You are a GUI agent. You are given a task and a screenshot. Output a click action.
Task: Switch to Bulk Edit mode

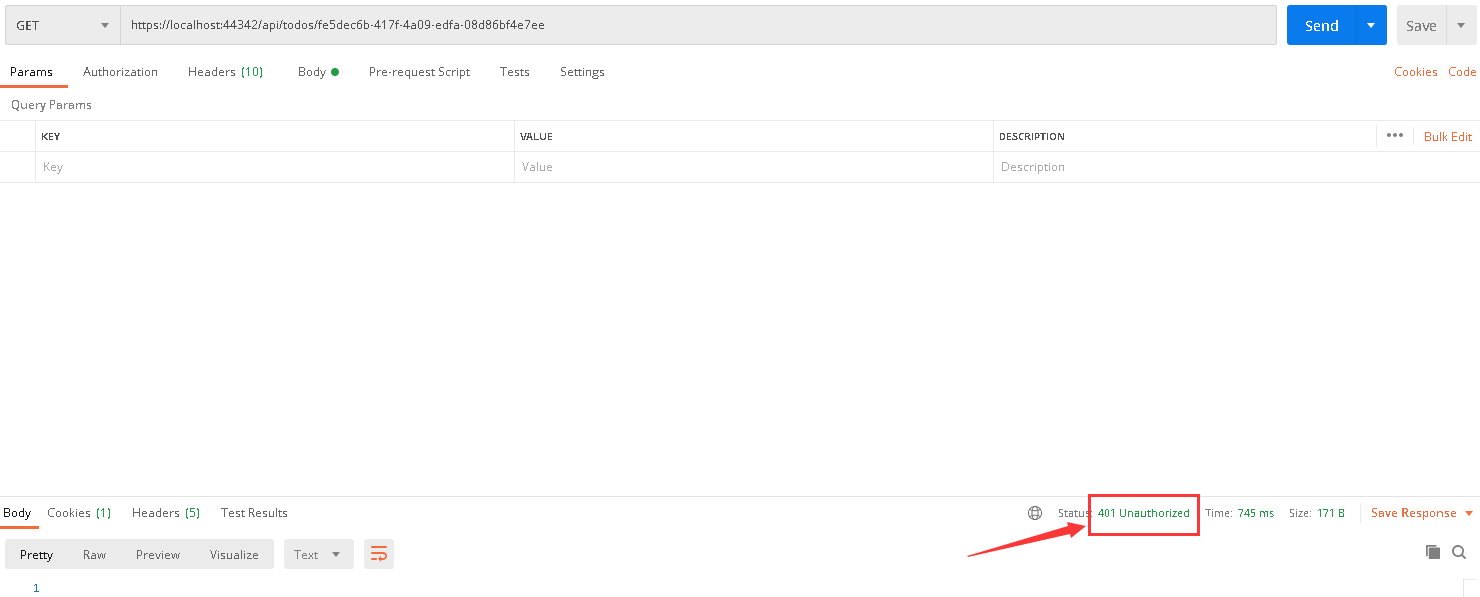[1448, 137]
